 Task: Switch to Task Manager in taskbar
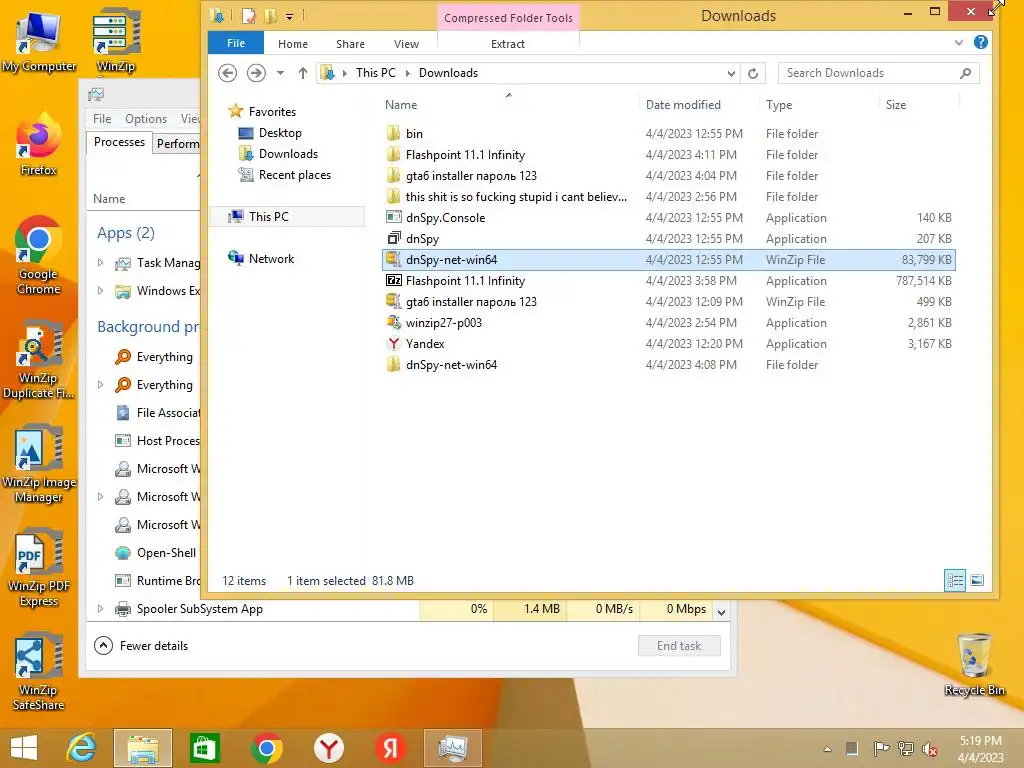click(x=453, y=748)
